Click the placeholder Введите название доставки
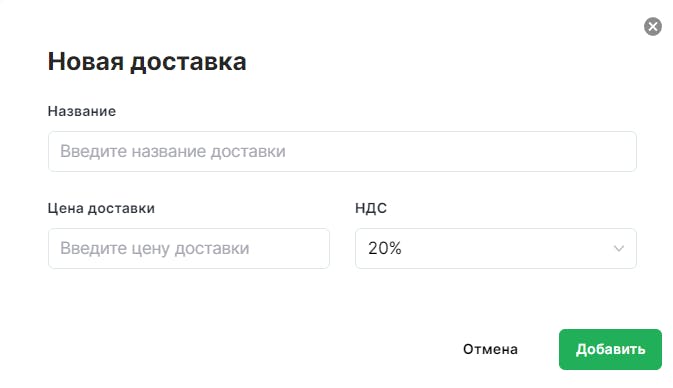The width and height of the screenshot is (673, 388). click(x=173, y=152)
